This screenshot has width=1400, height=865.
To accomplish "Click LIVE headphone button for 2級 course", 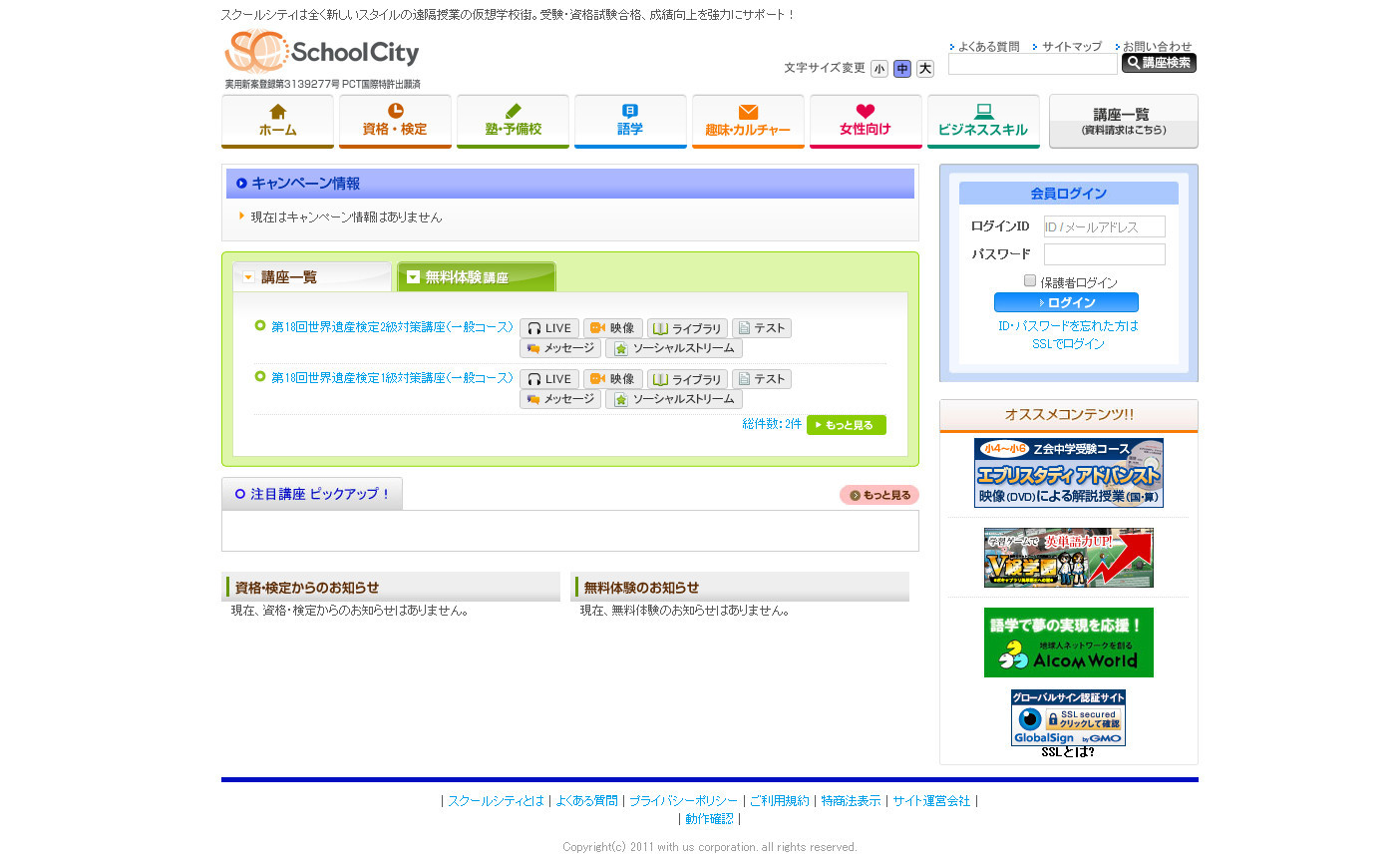I will click(x=549, y=328).
